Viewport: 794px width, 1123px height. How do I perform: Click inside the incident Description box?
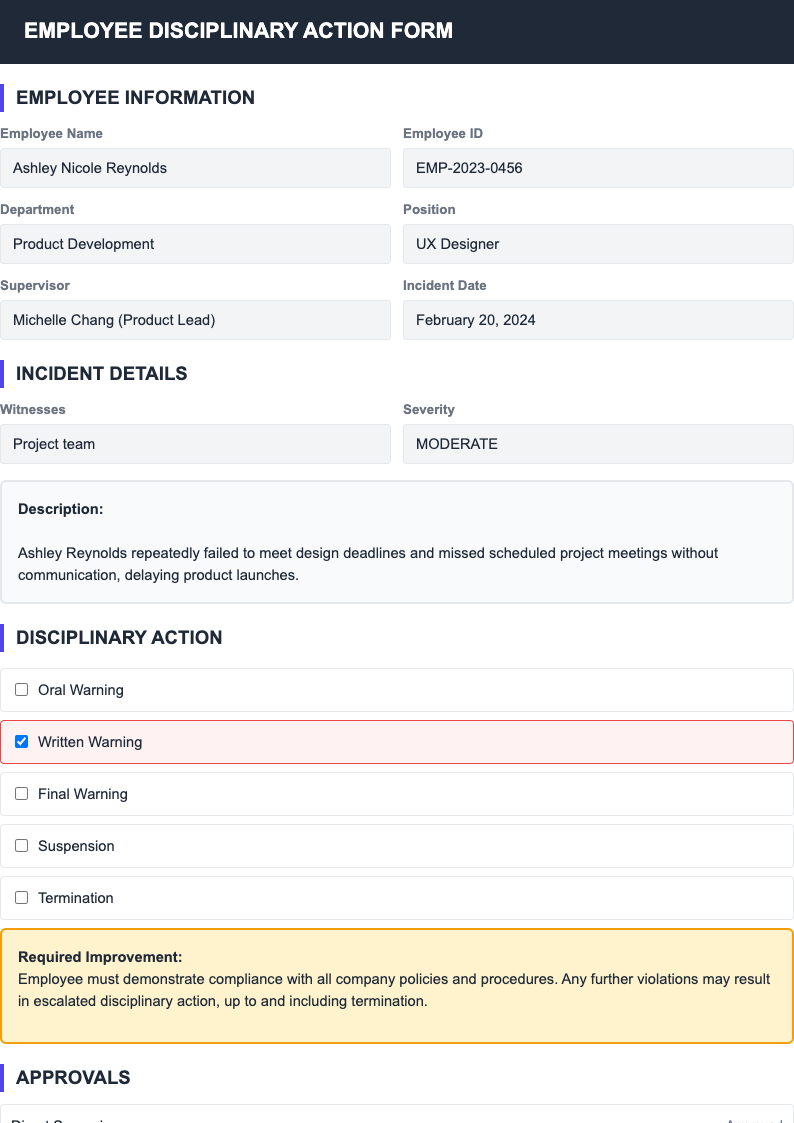pos(397,540)
